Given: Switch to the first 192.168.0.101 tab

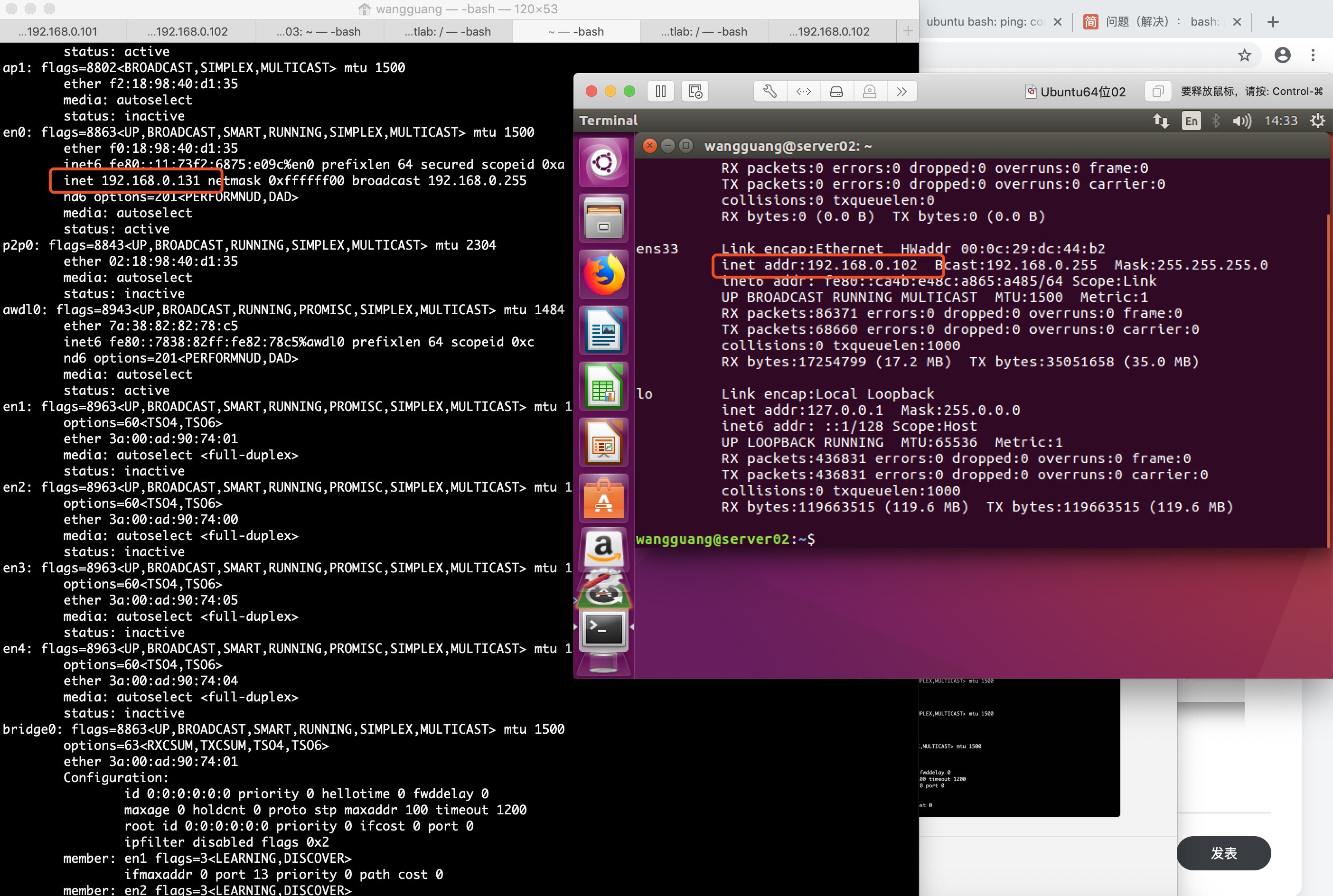Looking at the screenshot, I should [x=58, y=31].
